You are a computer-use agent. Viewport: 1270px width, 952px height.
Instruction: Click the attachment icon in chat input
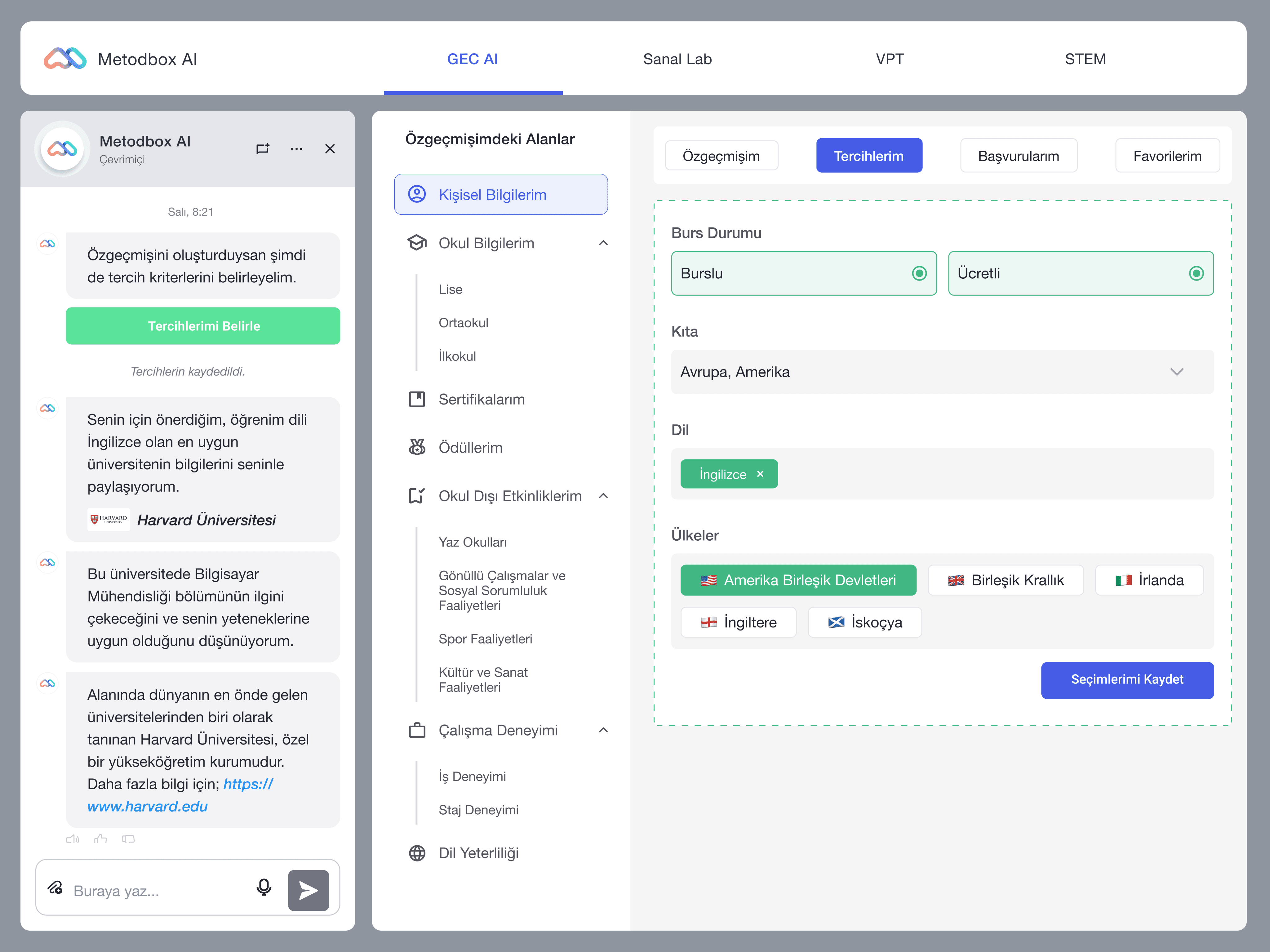pyautogui.click(x=55, y=888)
